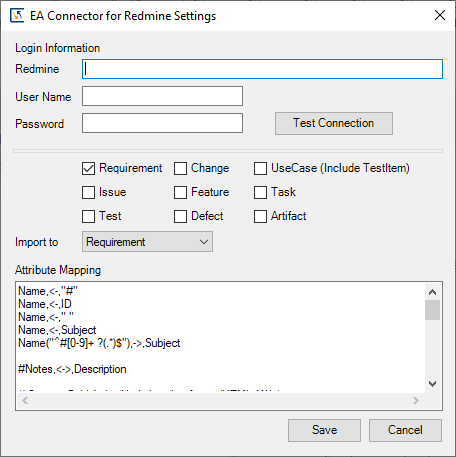Click the line 'Name,<-,Subject' in mapping
The image size is (456, 457).
[x=57, y=330]
